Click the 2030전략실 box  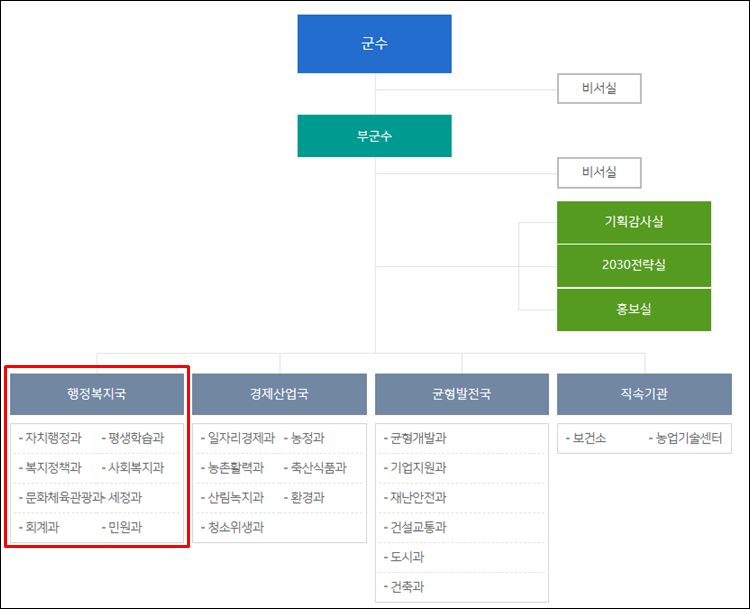tap(634, 266)
